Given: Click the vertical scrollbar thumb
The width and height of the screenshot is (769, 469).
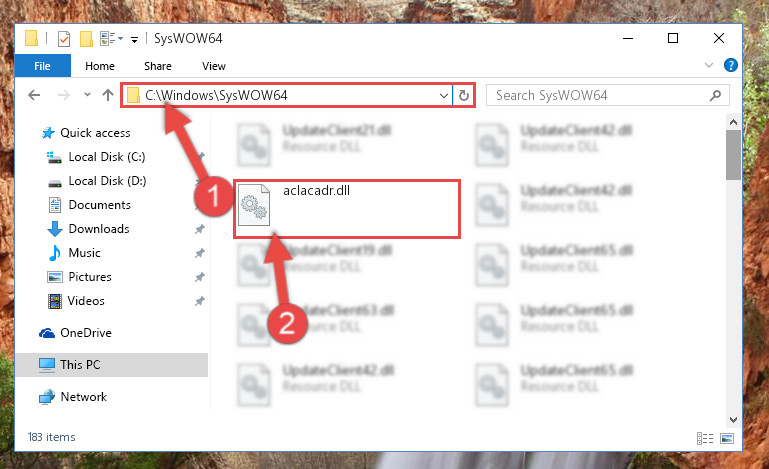Looking at the screenshot, I should click(x=733, y=155).
